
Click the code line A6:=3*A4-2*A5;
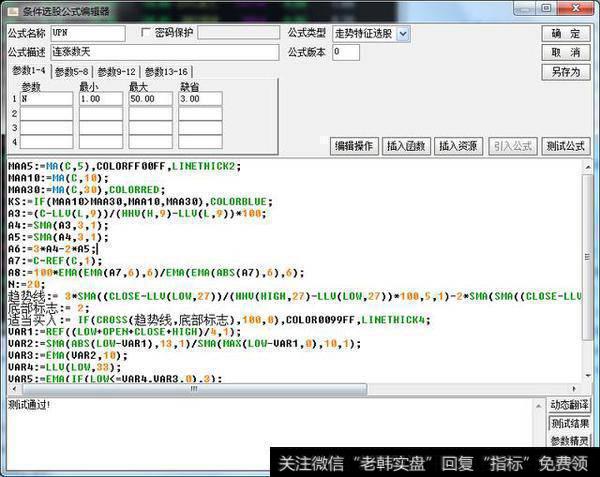click(53, 249)
